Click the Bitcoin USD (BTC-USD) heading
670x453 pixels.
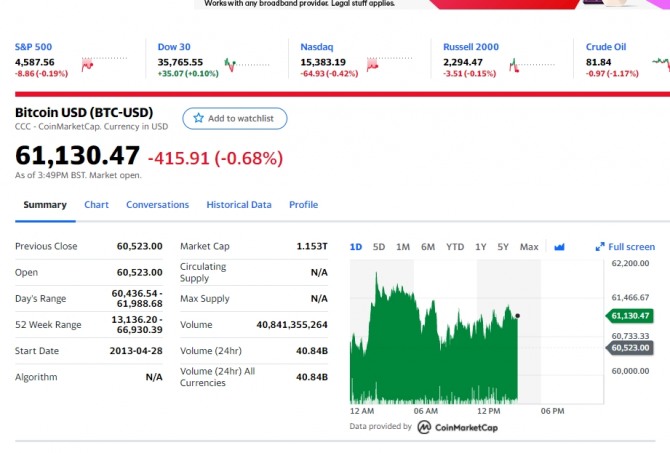(84, 112)
